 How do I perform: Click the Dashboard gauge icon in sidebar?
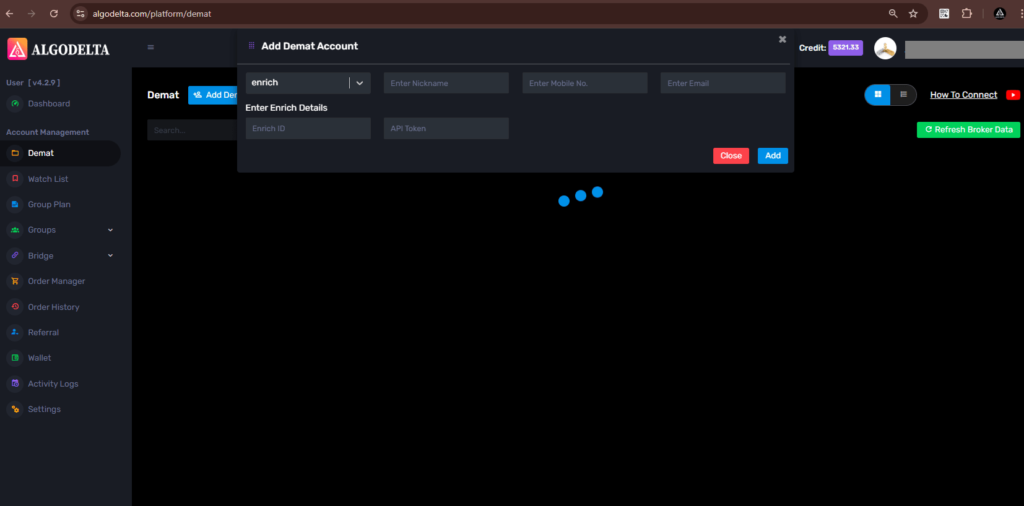pos(14,104)
